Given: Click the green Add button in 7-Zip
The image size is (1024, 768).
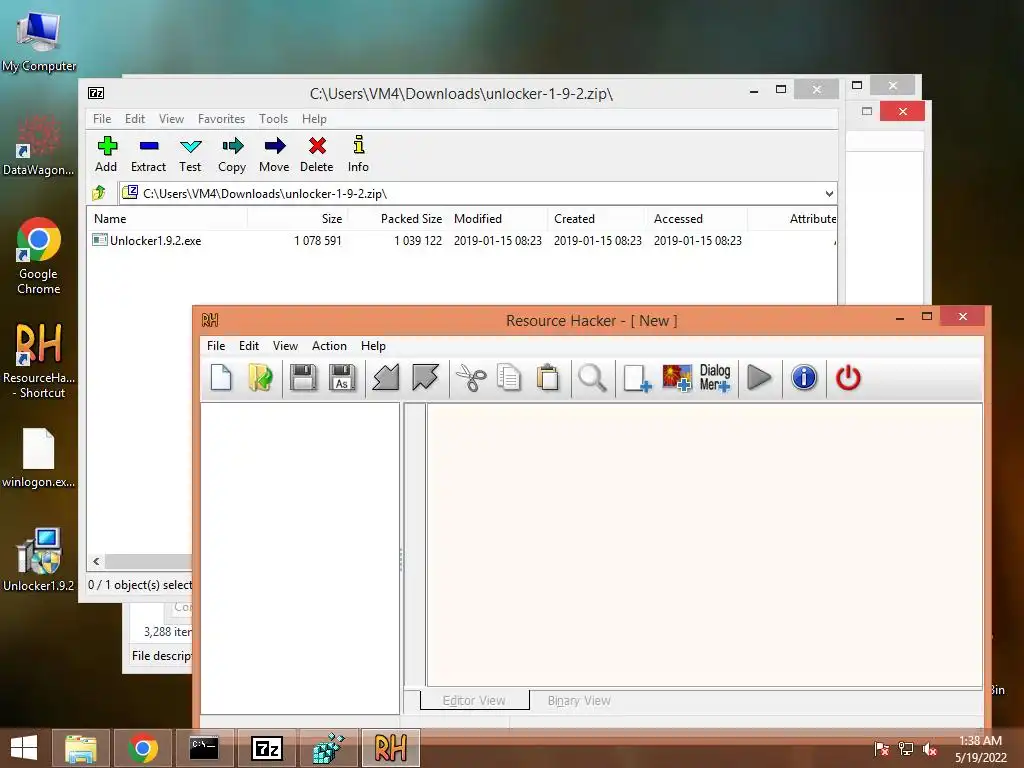Looking at the screenshot, I should point(106,154).
